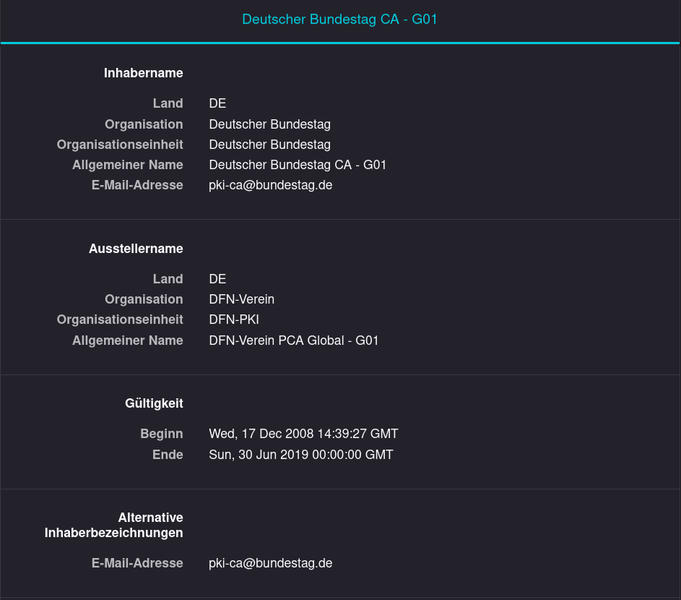Click DFN-Verein PCA Global - G01 value
The image size is (681, 600).
pos(293,341)
